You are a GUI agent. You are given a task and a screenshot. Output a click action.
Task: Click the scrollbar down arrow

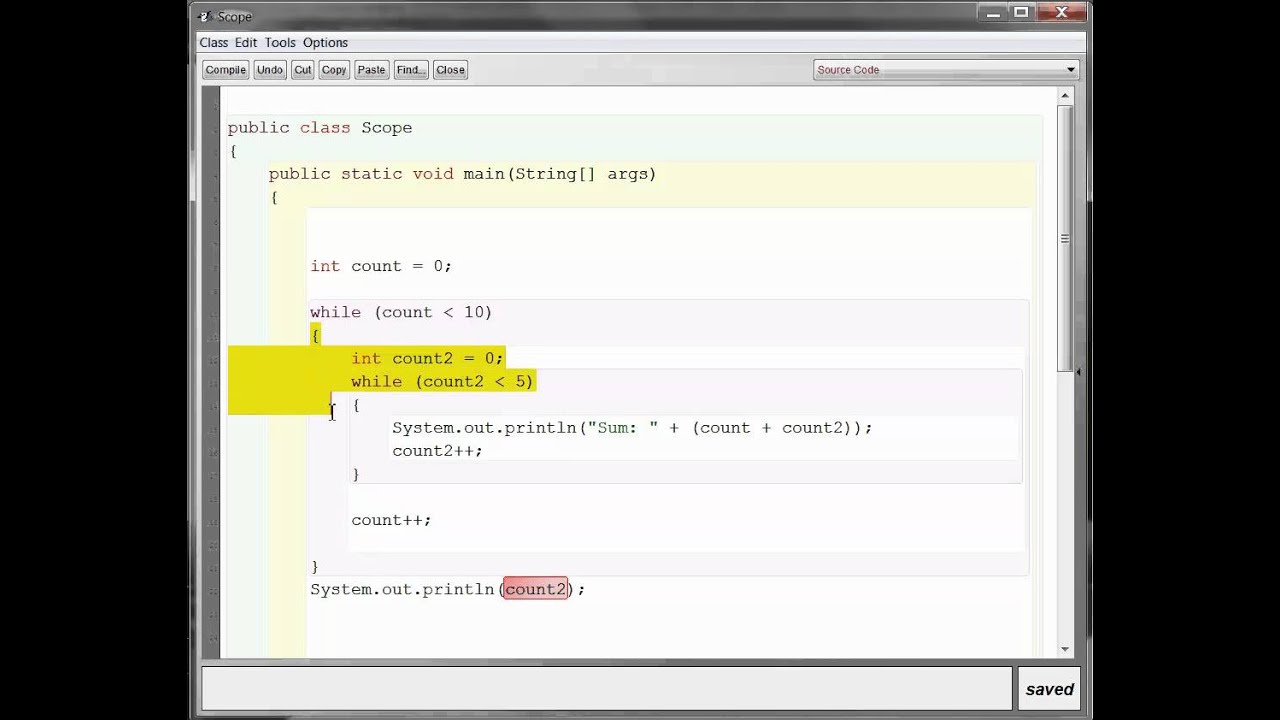coord(1064,649)
